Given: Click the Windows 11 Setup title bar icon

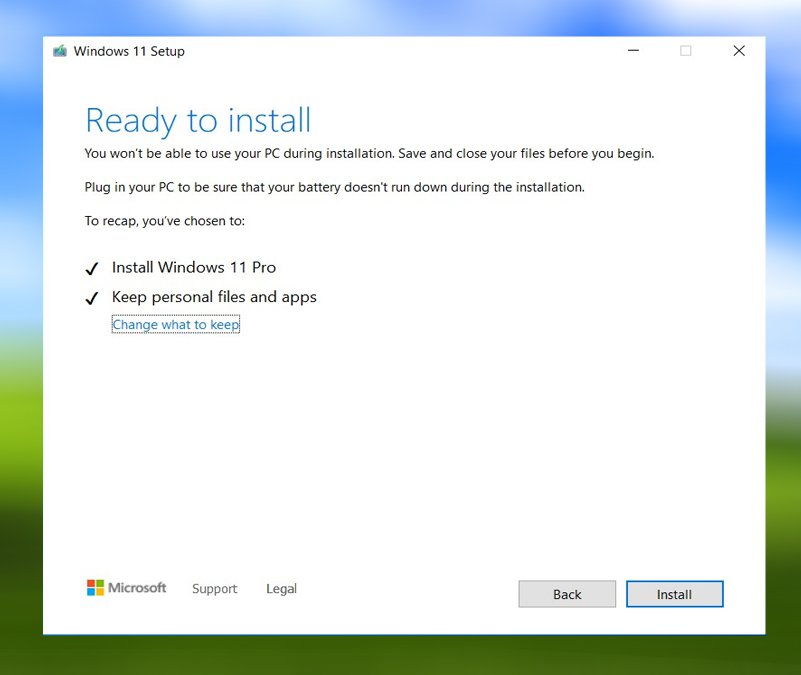Looking at the screenshot, I should 60,50.
